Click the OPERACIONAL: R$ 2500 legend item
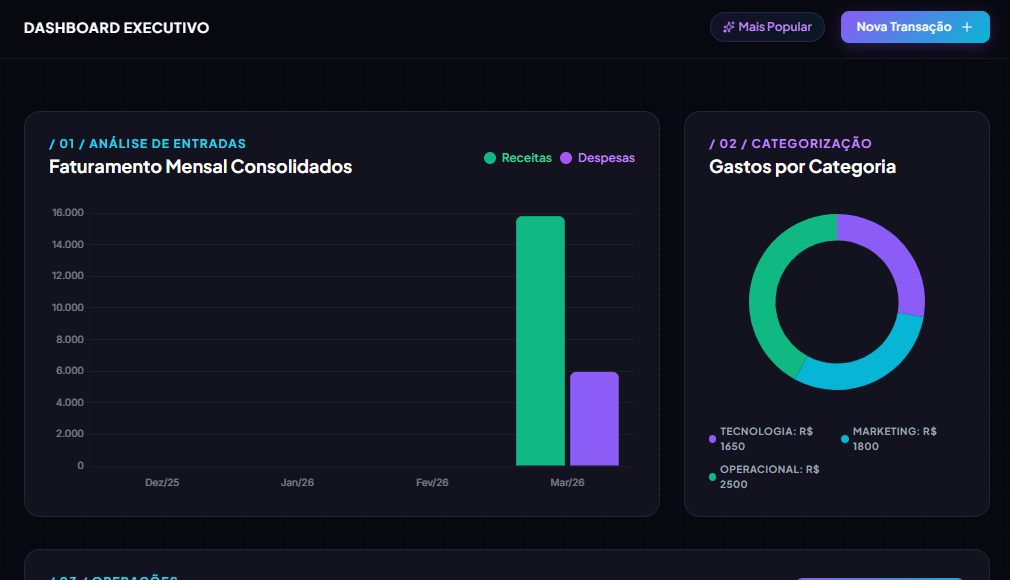Image resolution: width=1010 pixels, height=580 pixels. point(765,477)
